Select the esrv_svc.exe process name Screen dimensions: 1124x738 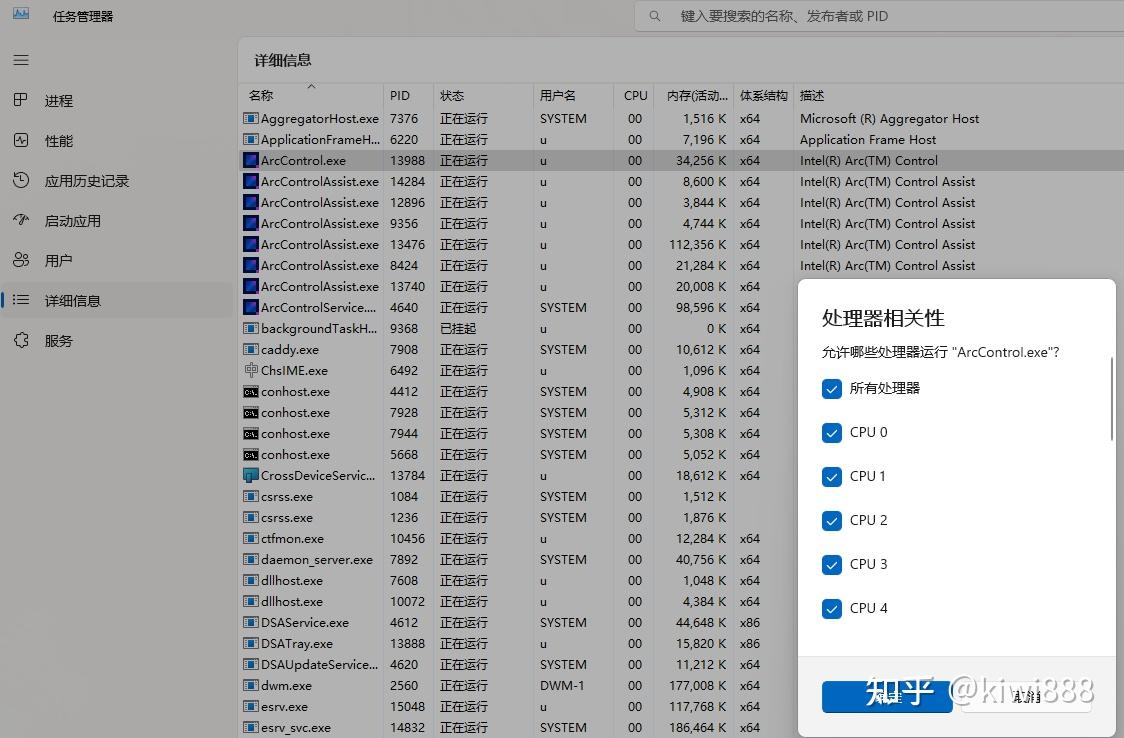(296, 728)
